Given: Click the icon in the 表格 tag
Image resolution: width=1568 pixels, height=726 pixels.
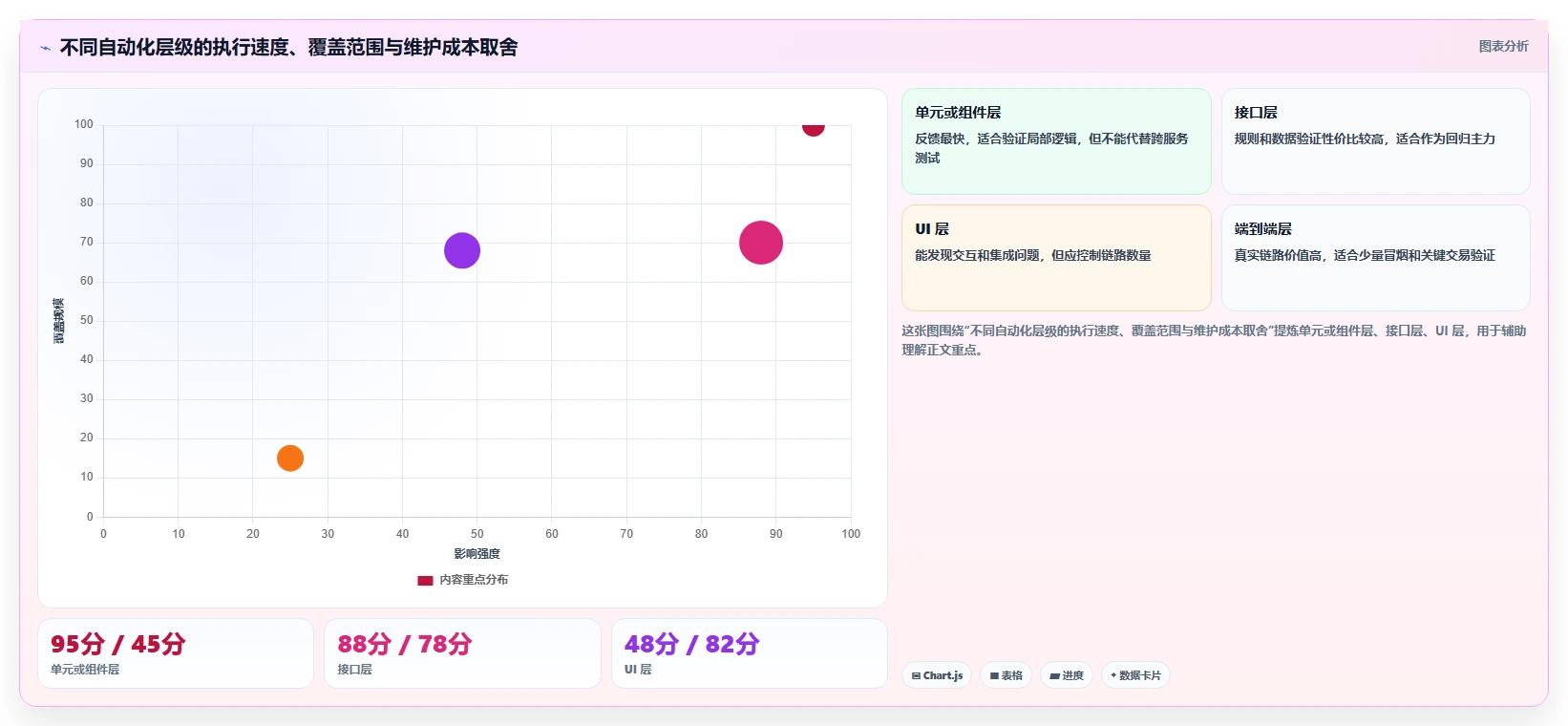Looking at the screenshot, I should click(x=994, y=675).
